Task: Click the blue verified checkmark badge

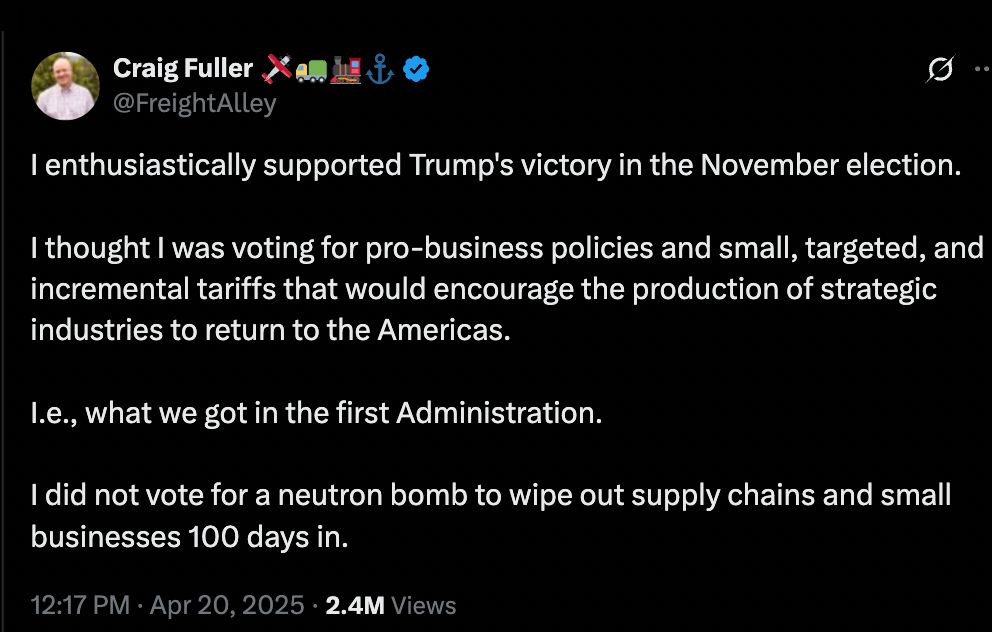Action: (416, 68)
